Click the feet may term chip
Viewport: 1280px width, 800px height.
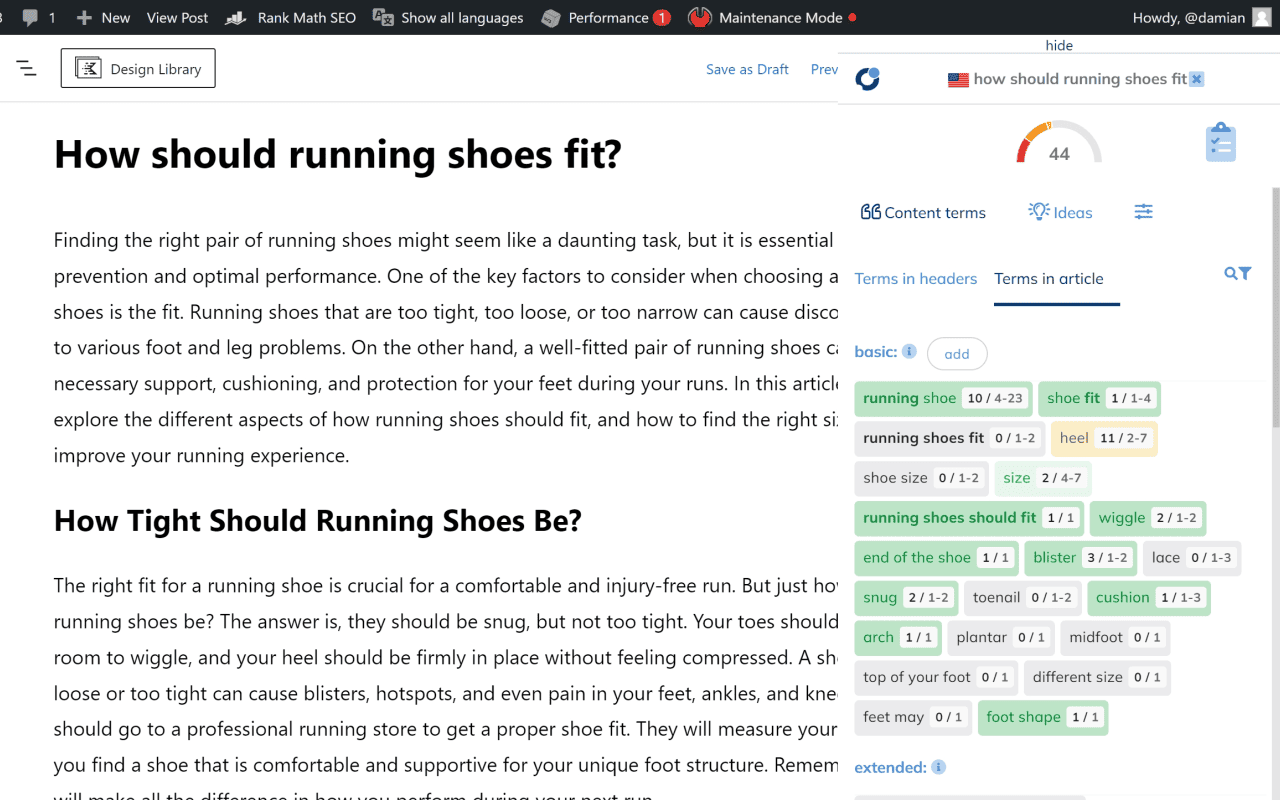pyautogui.click(x=913, y=718)
